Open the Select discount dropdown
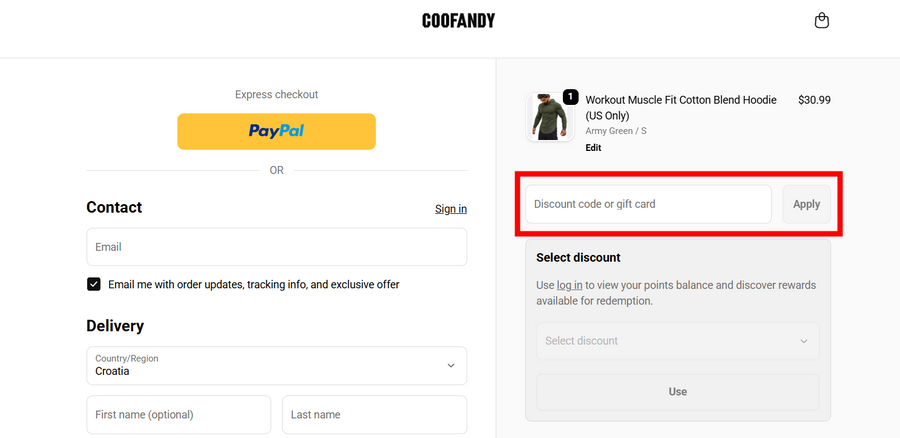 (x=677, y=341)
